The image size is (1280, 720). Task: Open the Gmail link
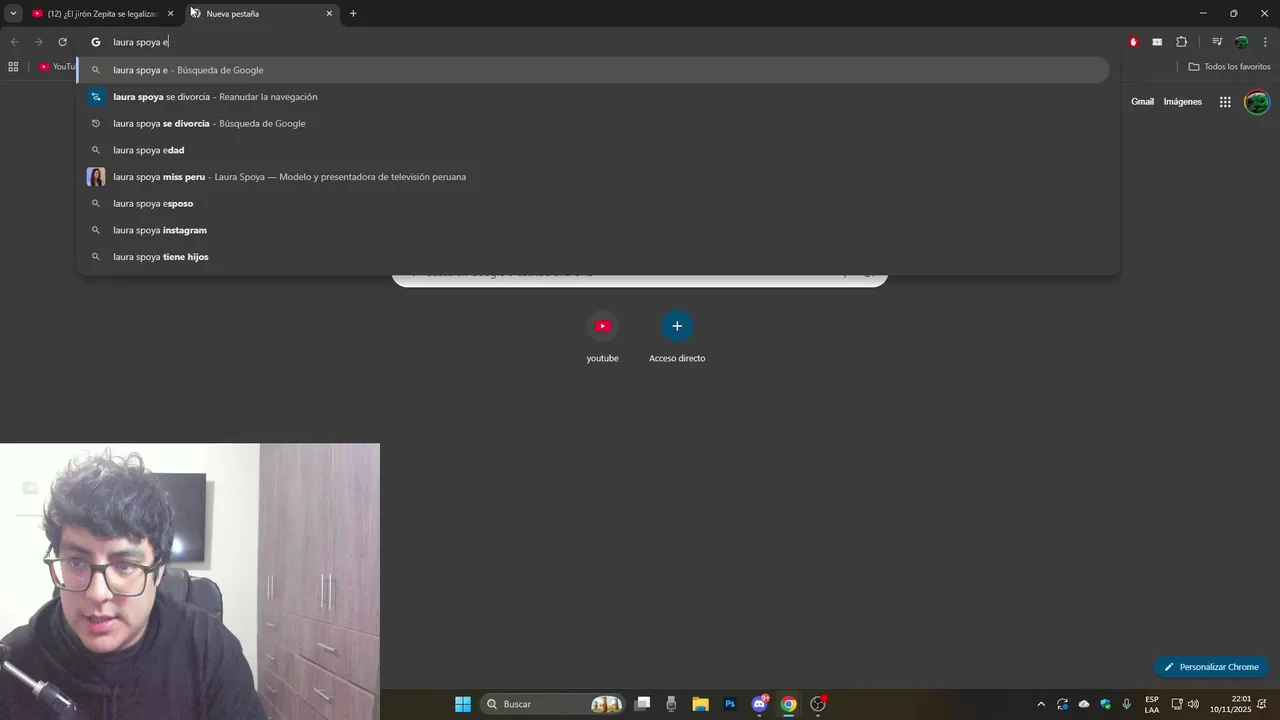pyautogui.click(x=1142, y=102)
